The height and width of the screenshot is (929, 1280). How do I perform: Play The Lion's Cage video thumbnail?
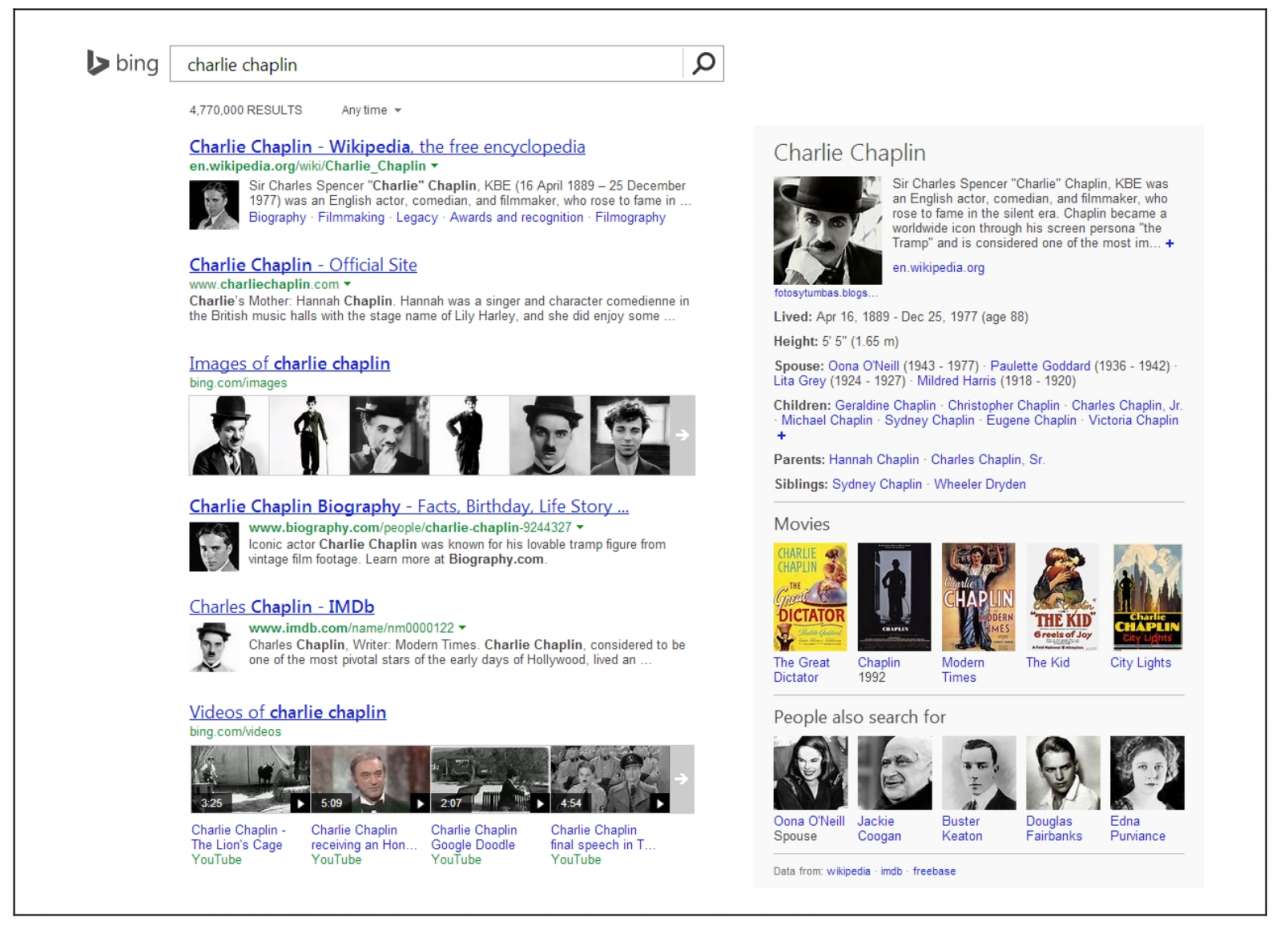click(250, 779)
